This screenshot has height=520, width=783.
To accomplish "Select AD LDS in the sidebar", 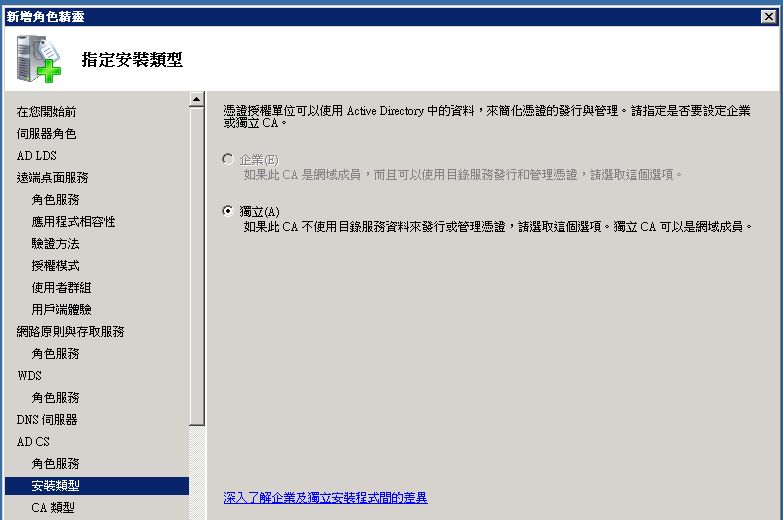I will coord(37,155).
